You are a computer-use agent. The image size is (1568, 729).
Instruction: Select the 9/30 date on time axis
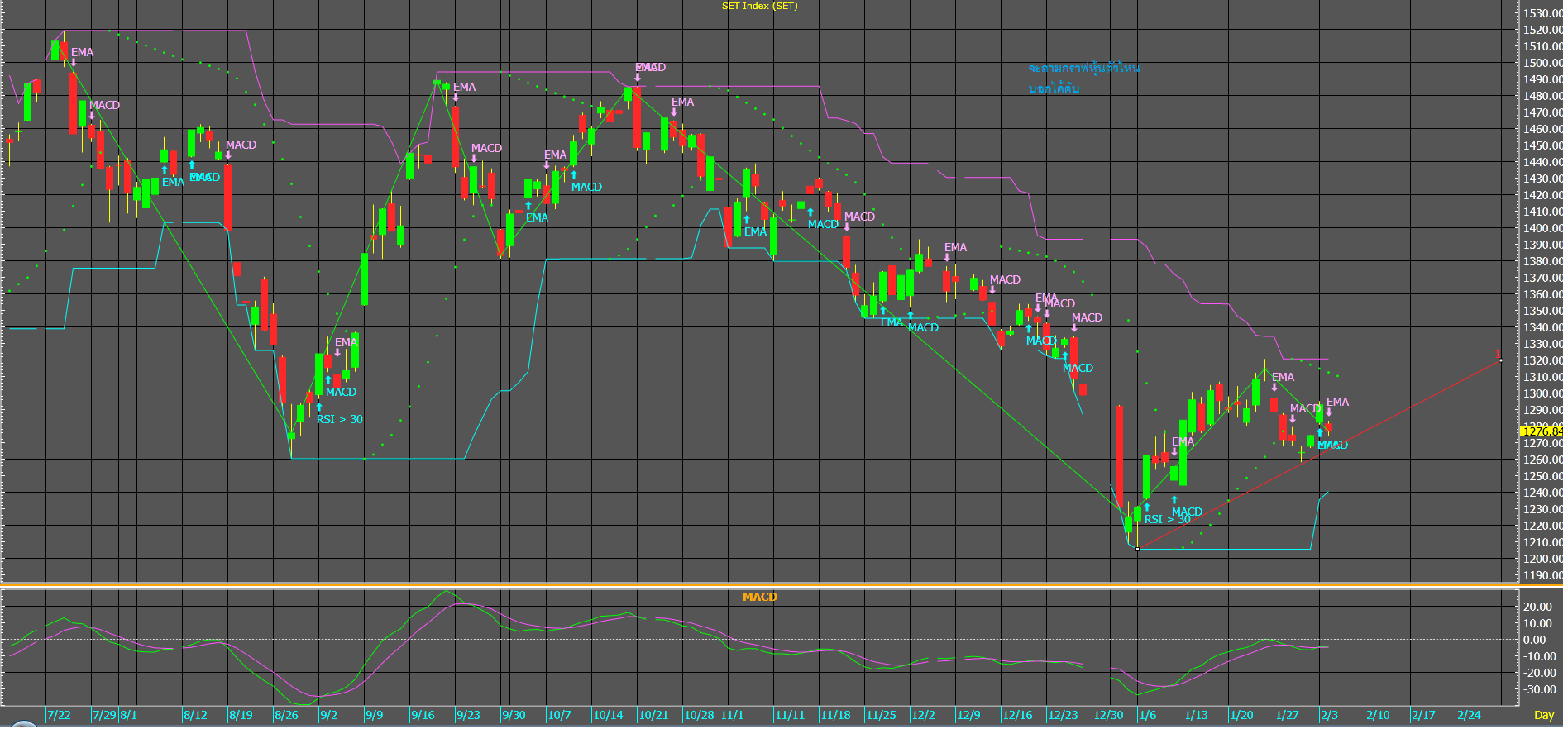514,715
